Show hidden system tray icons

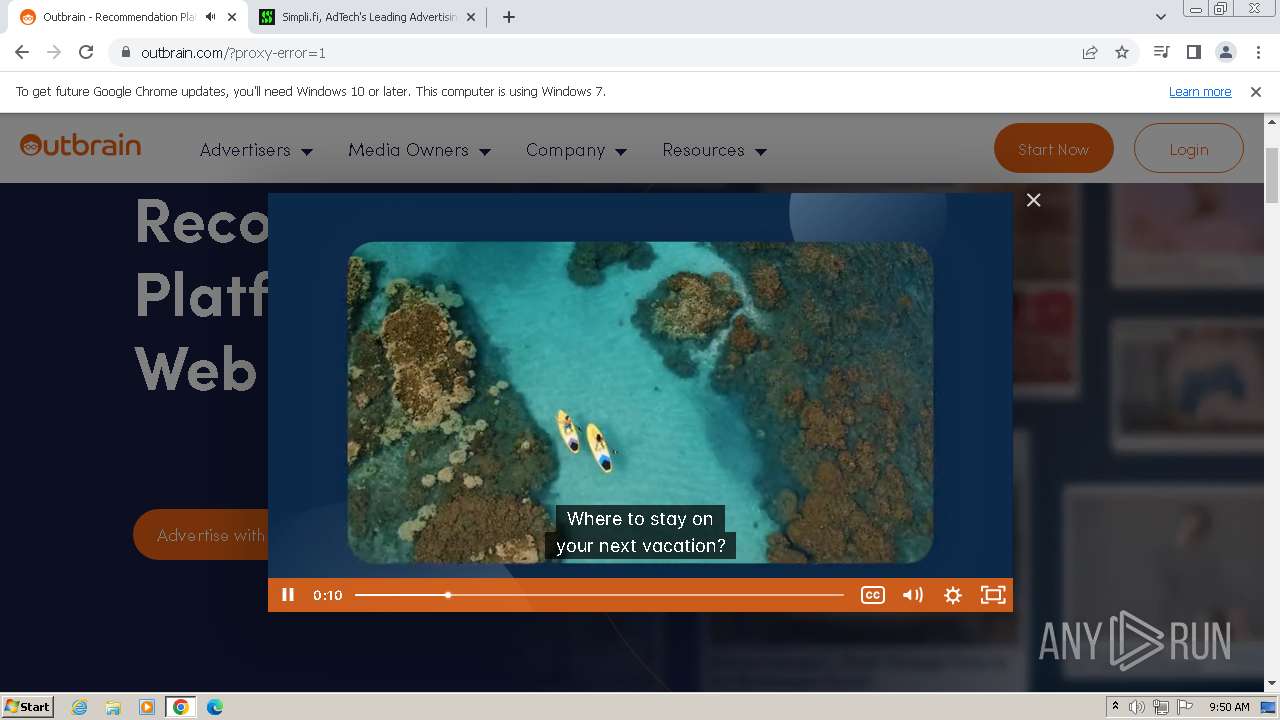[x=1115, y=706]
